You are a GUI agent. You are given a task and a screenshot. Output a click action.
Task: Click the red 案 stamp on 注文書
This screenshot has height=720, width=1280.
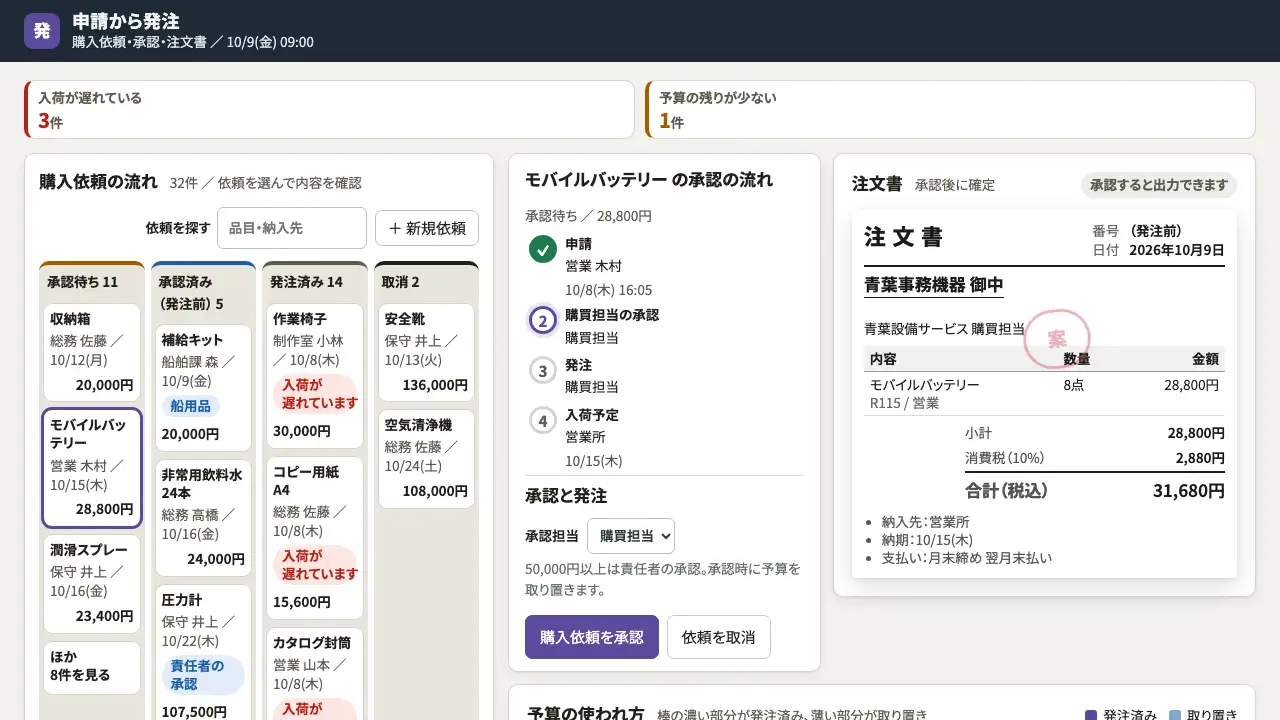(x=1057, y=339)
